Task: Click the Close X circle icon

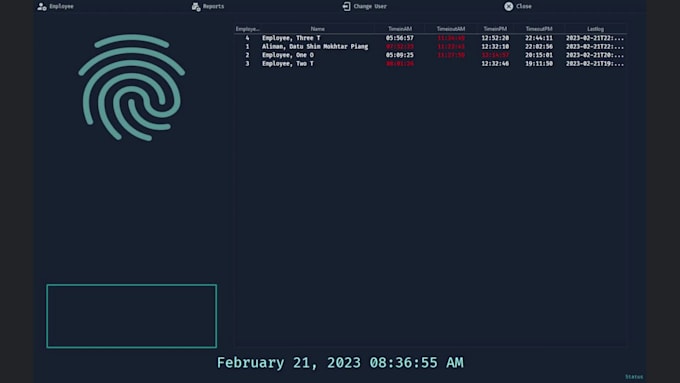Action: pyautogui.click(x=508, y=7)
